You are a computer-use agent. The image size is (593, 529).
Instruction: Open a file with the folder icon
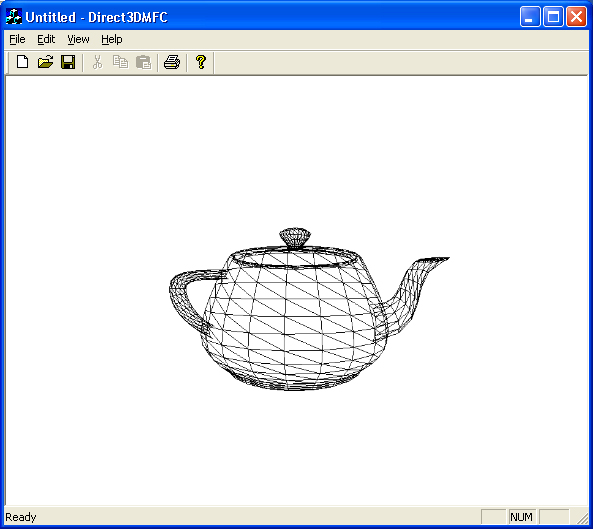(x=45, y=62)
